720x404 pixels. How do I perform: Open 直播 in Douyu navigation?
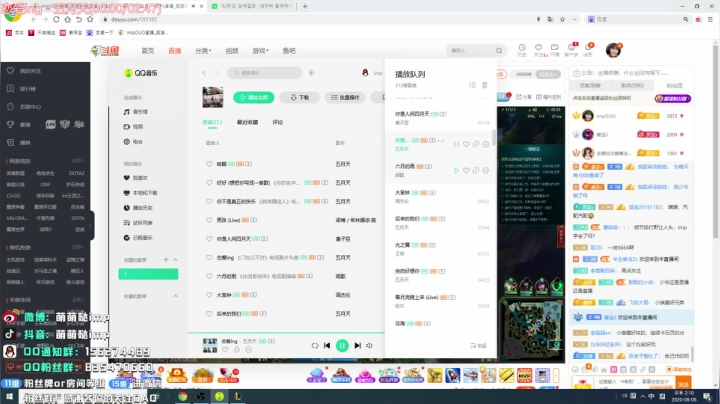[174, 50]
